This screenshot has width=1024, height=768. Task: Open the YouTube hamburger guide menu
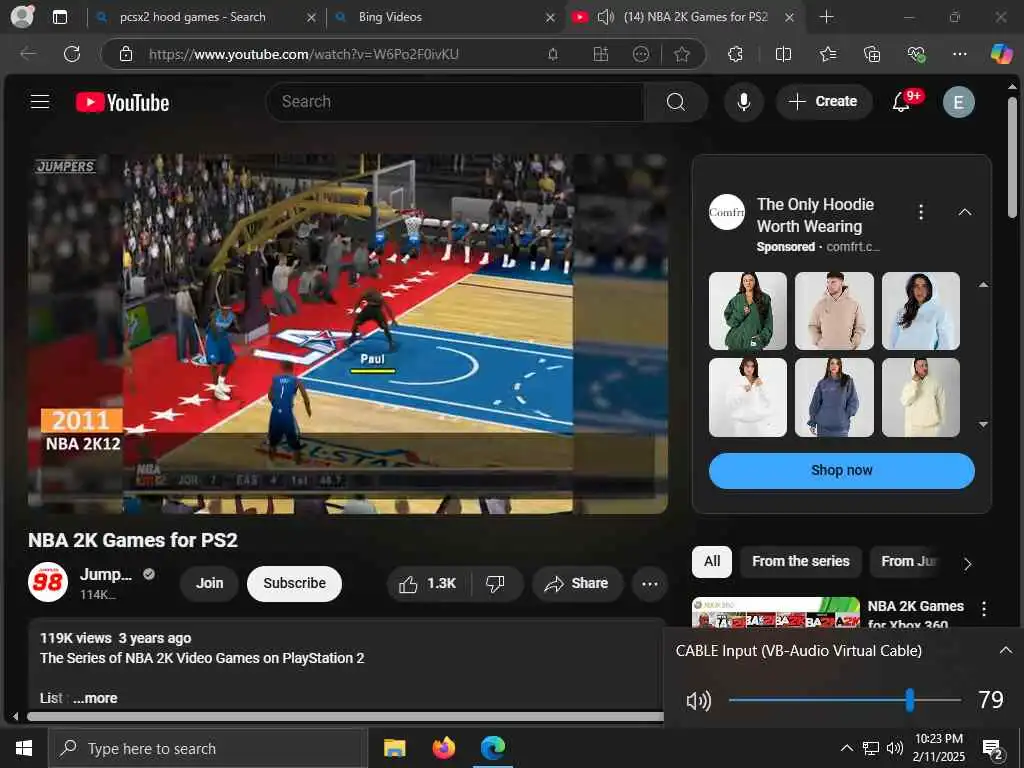coord(40,101)
